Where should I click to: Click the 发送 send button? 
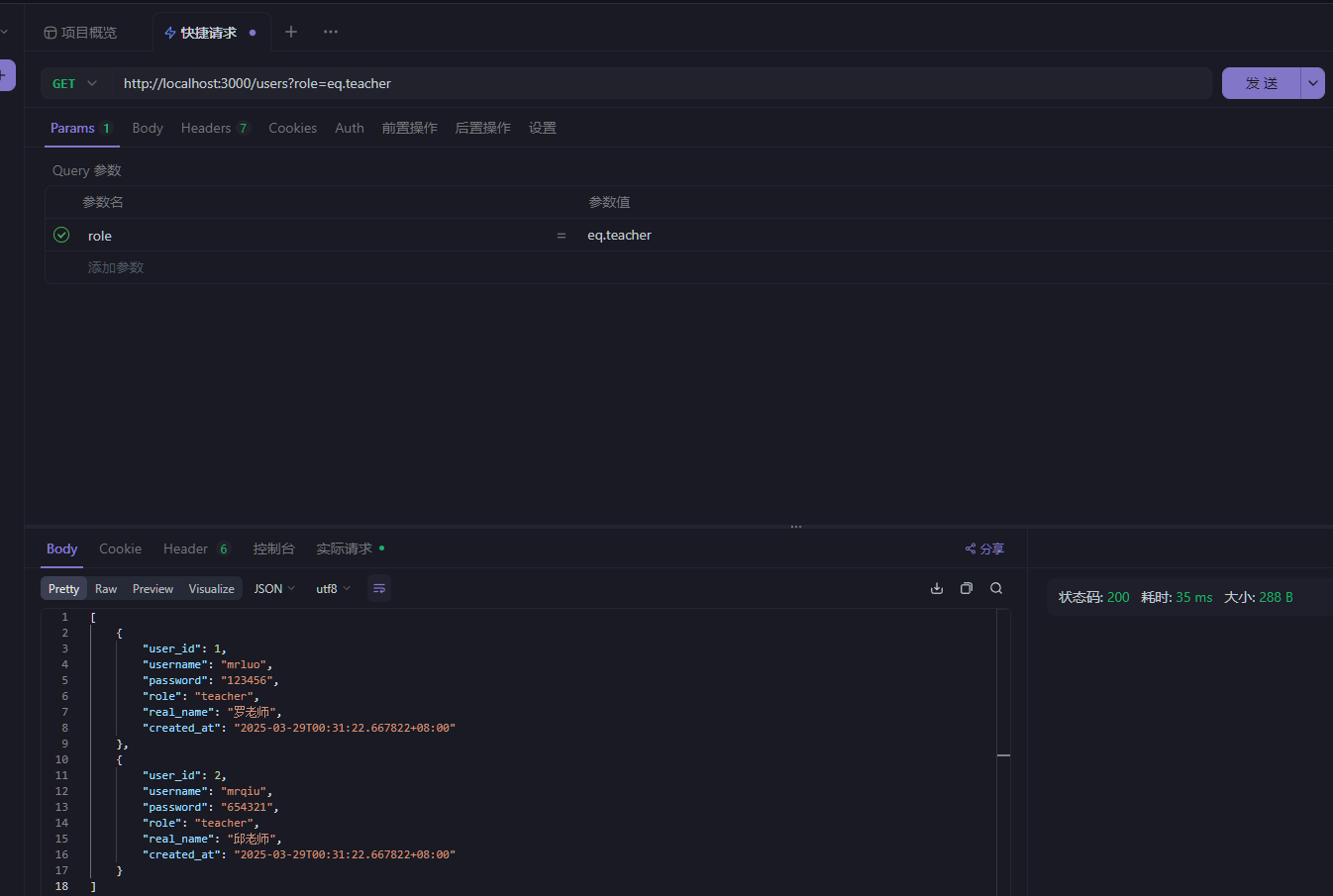[1261, 83]
